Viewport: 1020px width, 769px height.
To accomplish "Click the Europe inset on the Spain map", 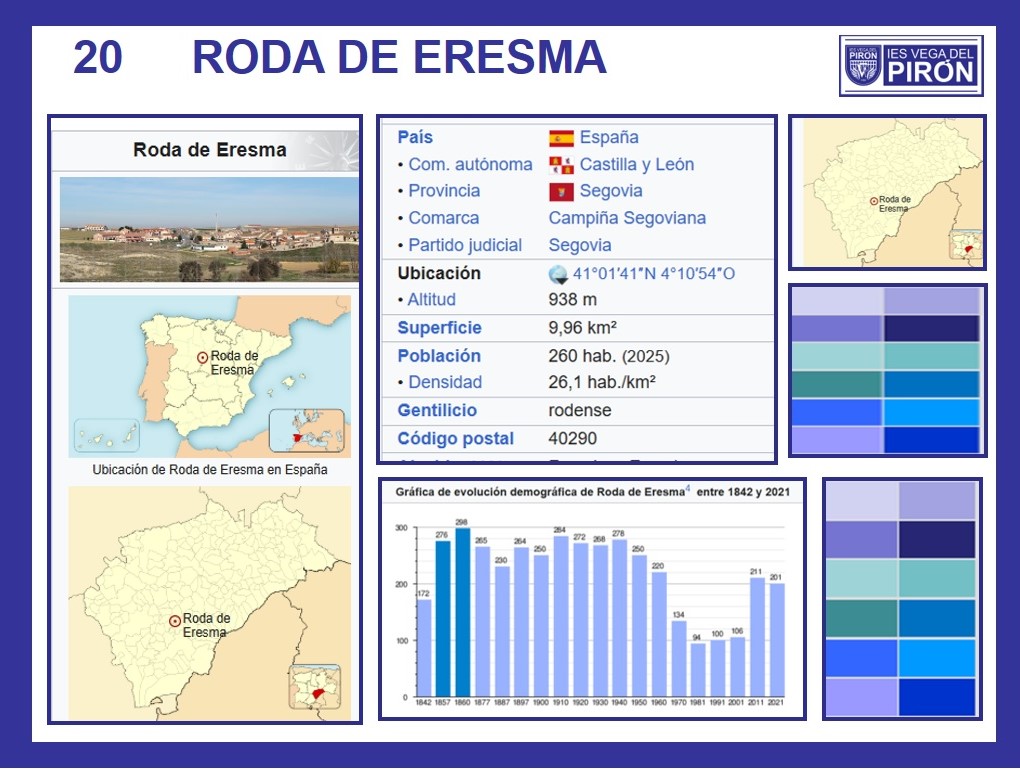I will 306,431.
